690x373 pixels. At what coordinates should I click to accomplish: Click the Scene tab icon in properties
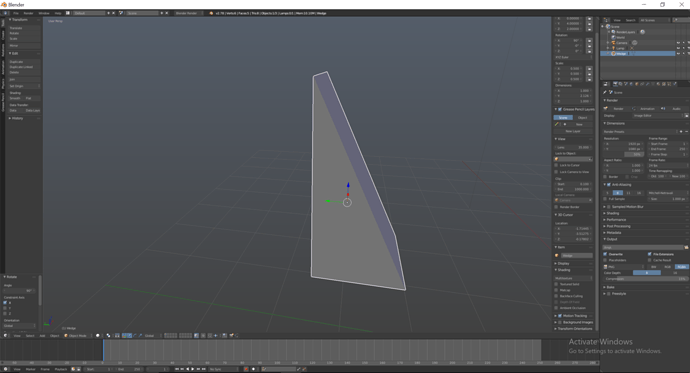click(x=625, y=84)
